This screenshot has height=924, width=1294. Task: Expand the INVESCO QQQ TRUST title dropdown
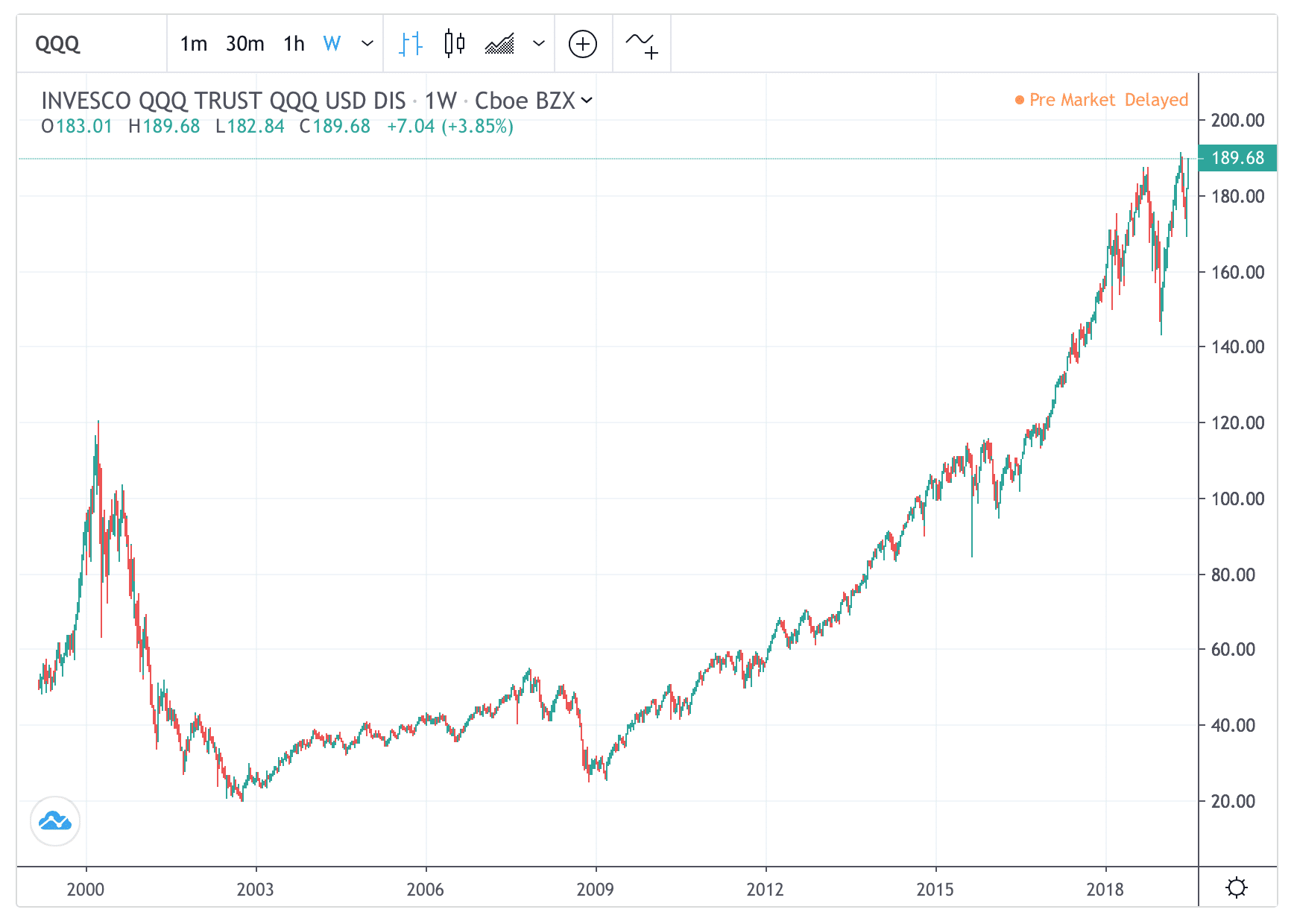(587, 100)
